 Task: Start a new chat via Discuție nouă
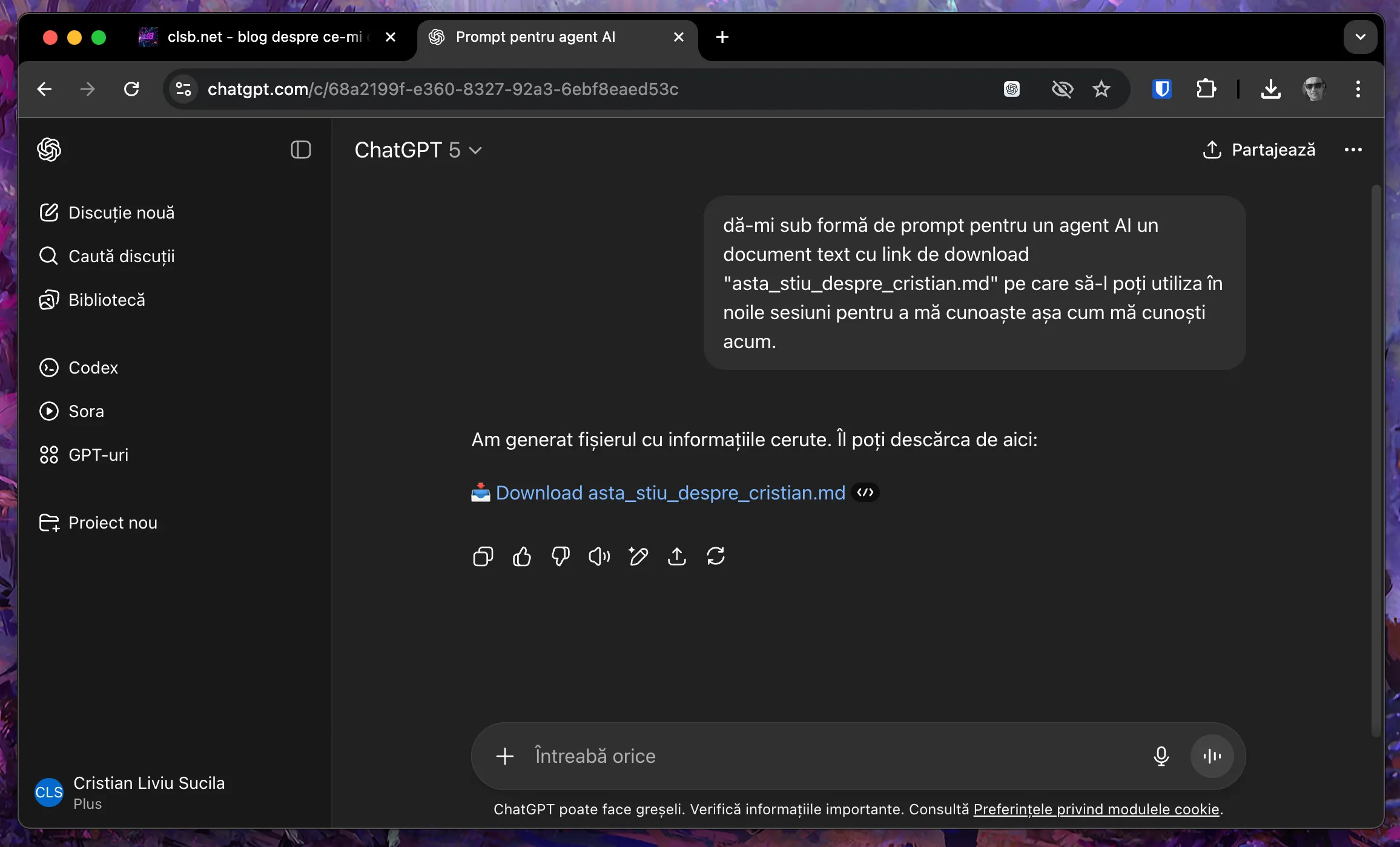(x=107, y=213)
